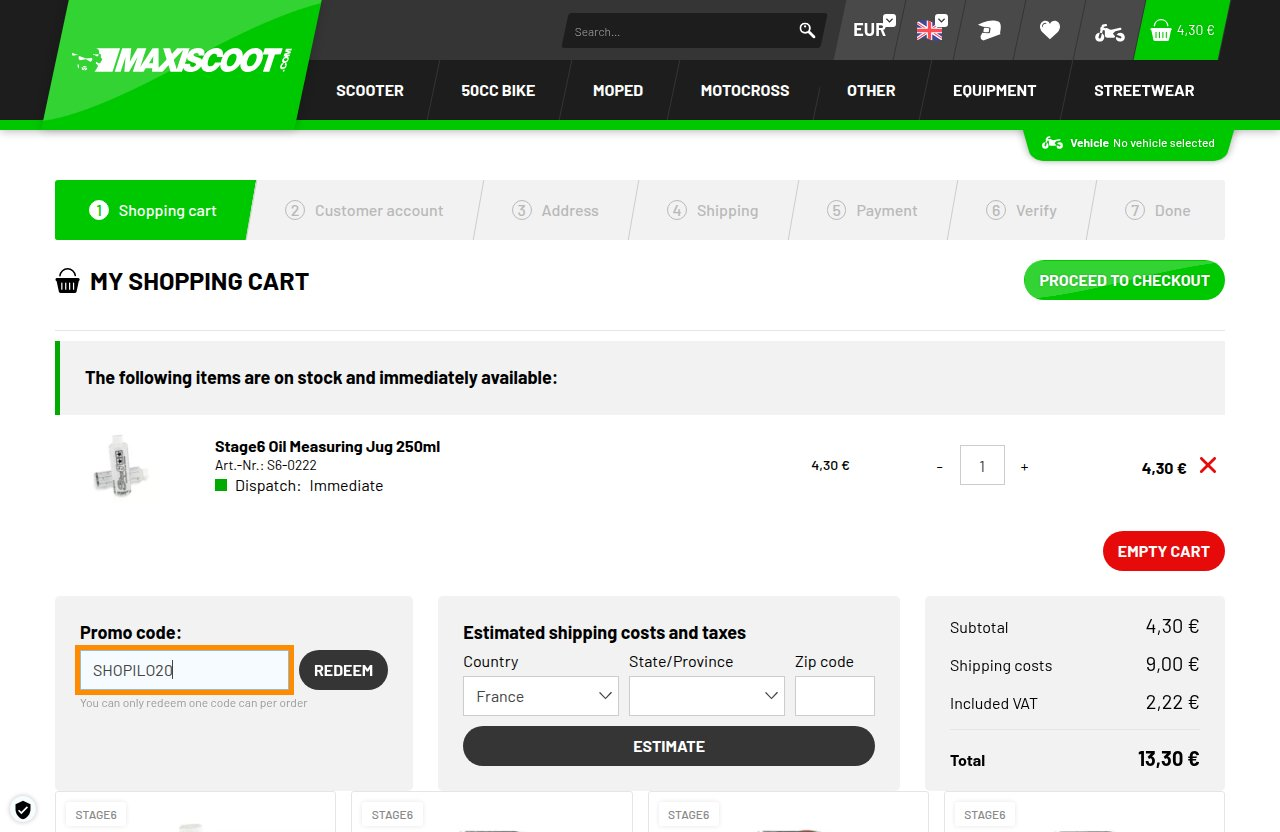Increase quantity with the plus sign
1280x832 pixels.
click(1024, 467)
